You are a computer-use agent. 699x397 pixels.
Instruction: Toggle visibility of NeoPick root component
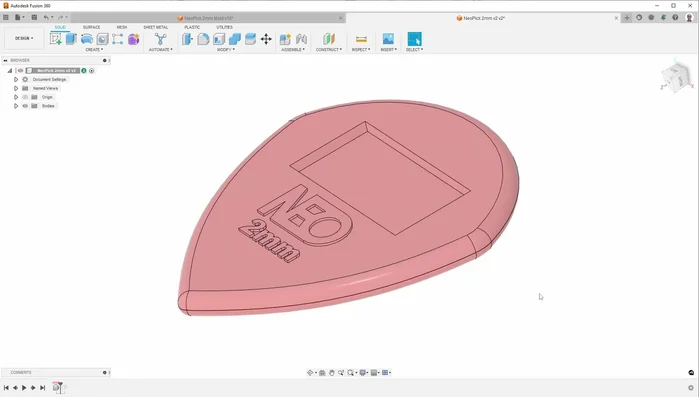(21, 70)
